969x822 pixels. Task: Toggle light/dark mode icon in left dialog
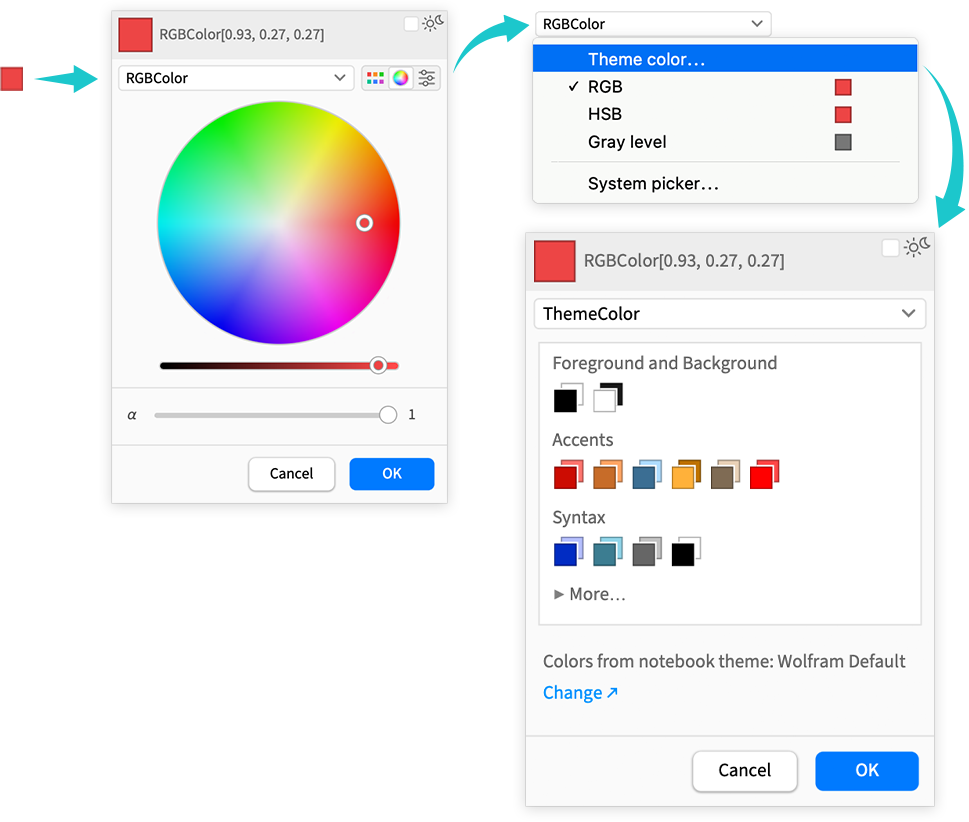(433, 23)
